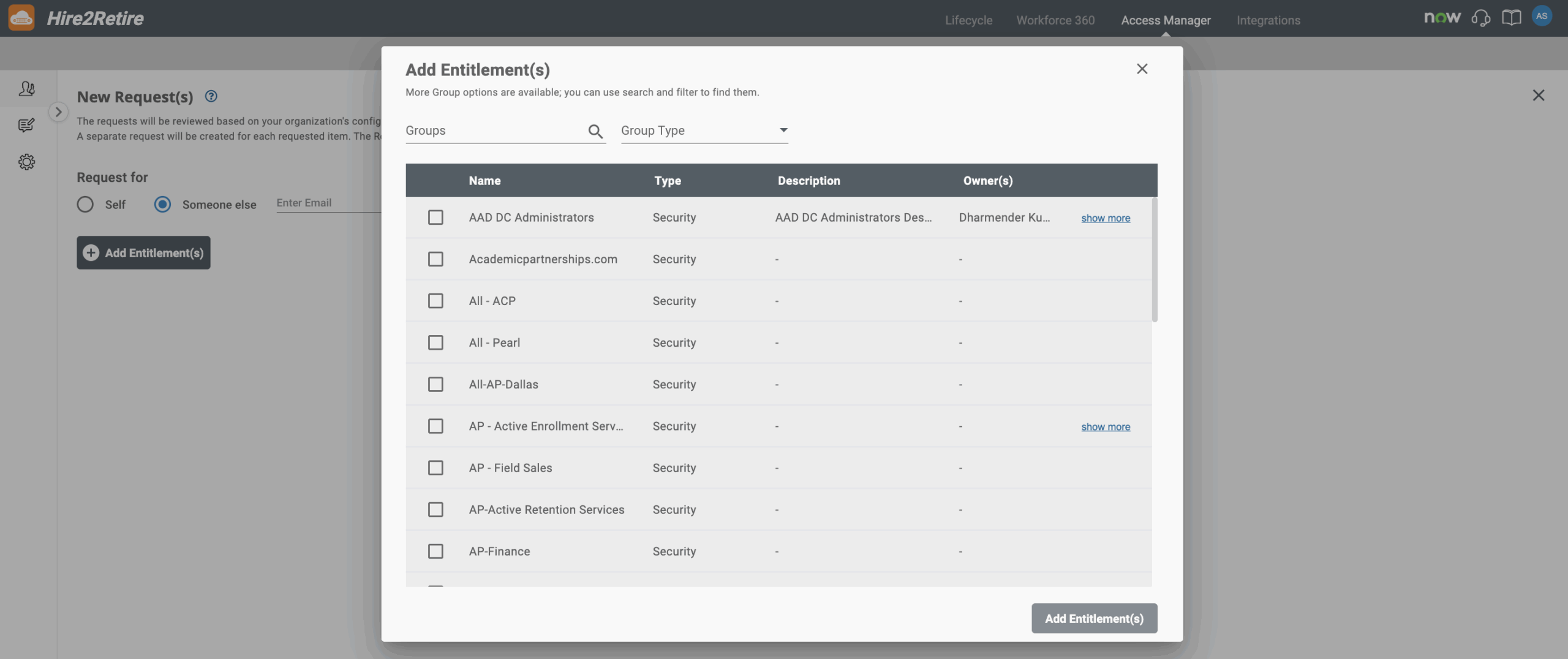Viewport: 1568px width, 659px height.
Task: Click the New Request(s) help question mark
Action: 211,96
